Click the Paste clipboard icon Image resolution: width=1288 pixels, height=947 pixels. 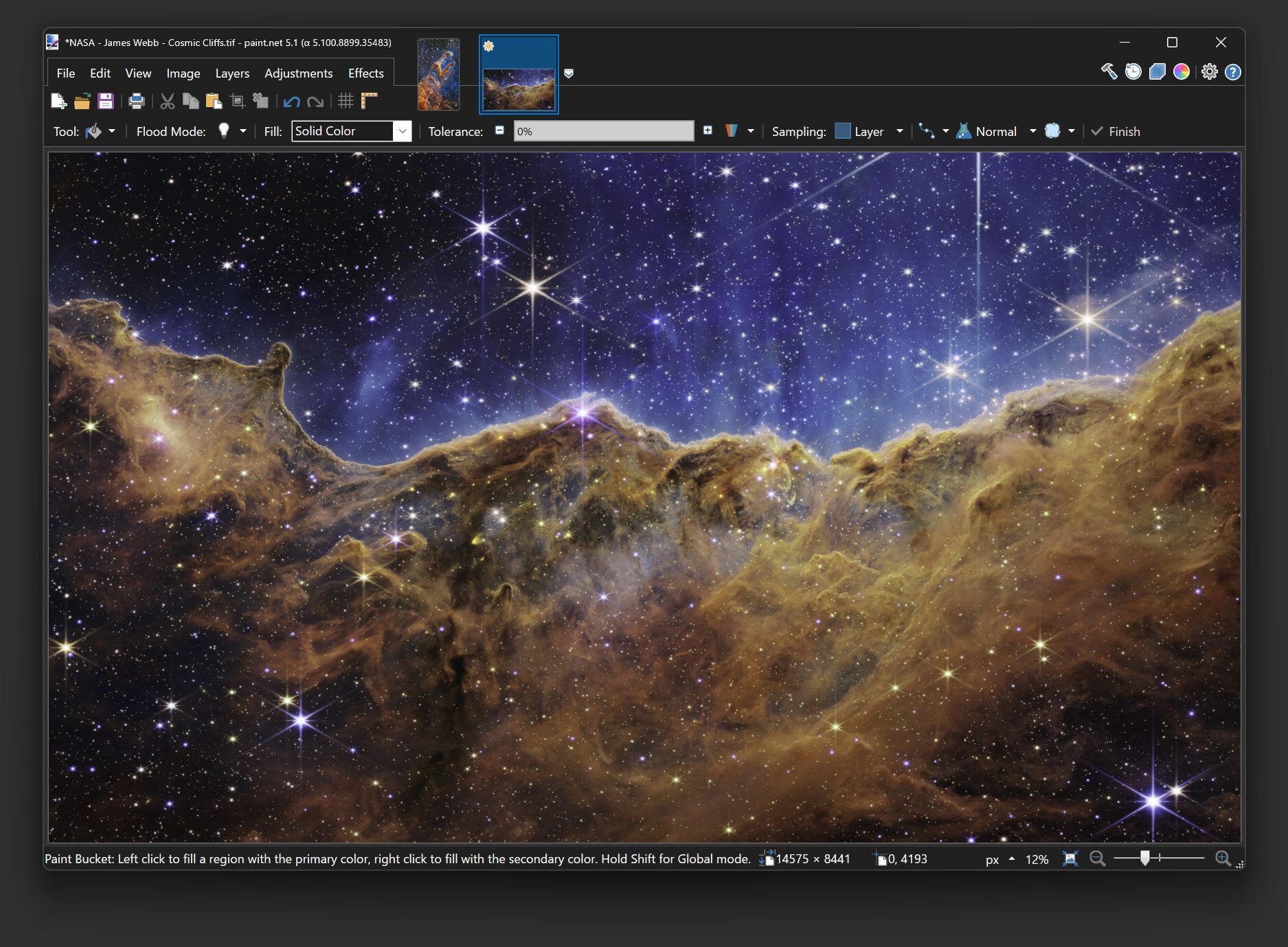coord(214,102)
